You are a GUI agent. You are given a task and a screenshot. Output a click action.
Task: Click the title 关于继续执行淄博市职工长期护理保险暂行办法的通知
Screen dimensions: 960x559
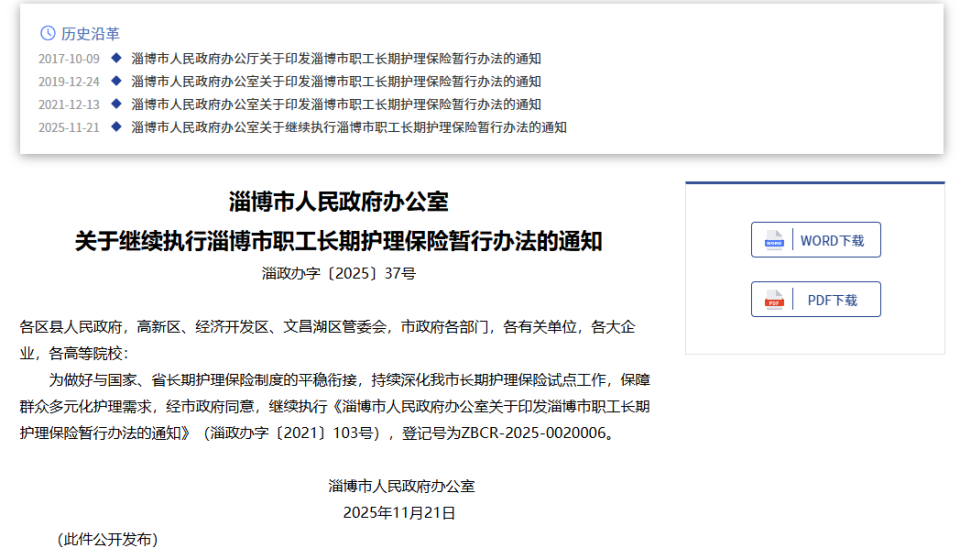pos(339,241)
